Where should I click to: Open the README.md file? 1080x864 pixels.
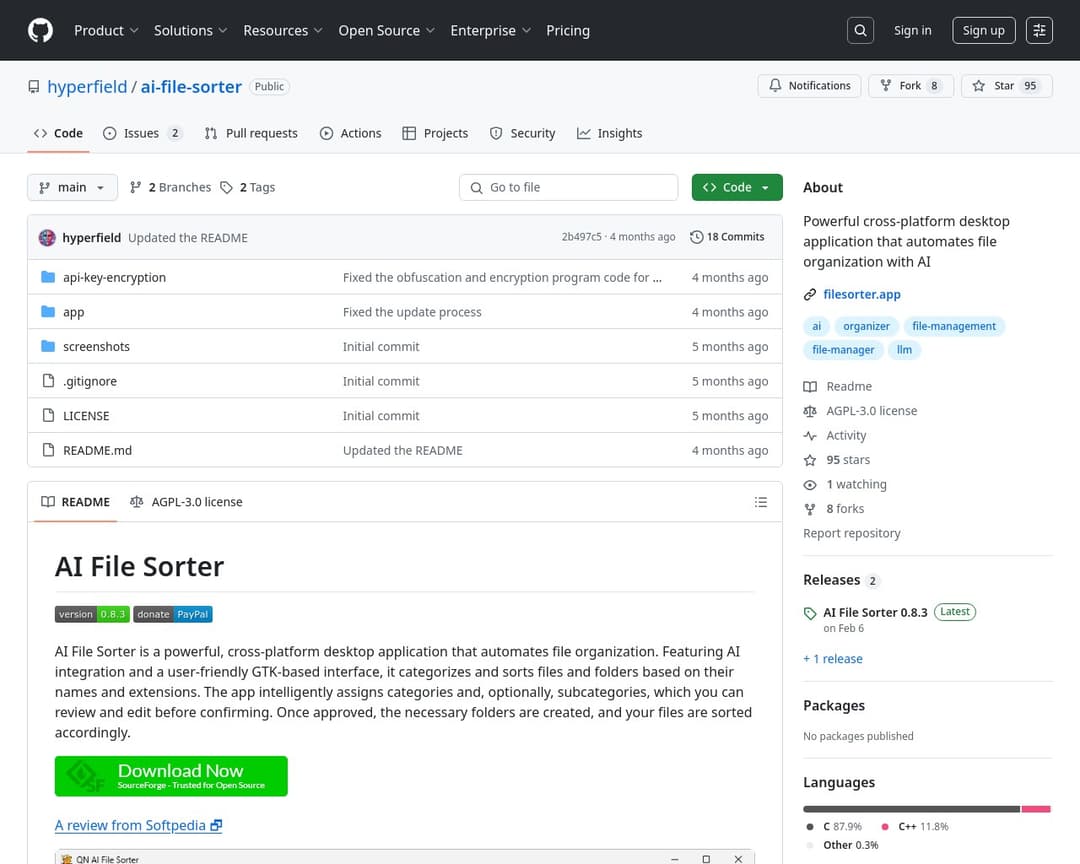click(x=97, y=450)
